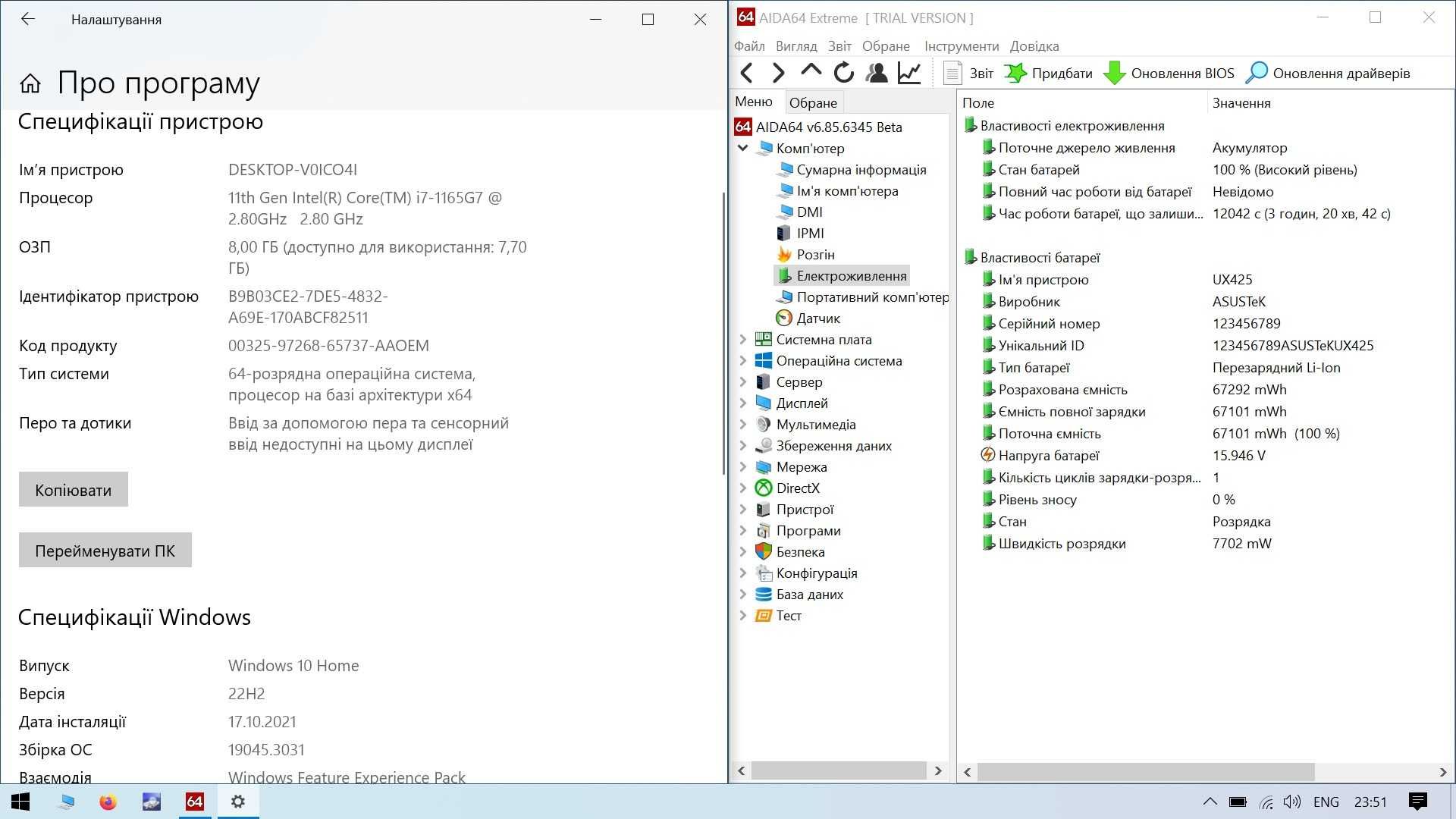
Task: Click the AIDA64 tree pane horizontal scrollbar
Action: pos(839,770)
